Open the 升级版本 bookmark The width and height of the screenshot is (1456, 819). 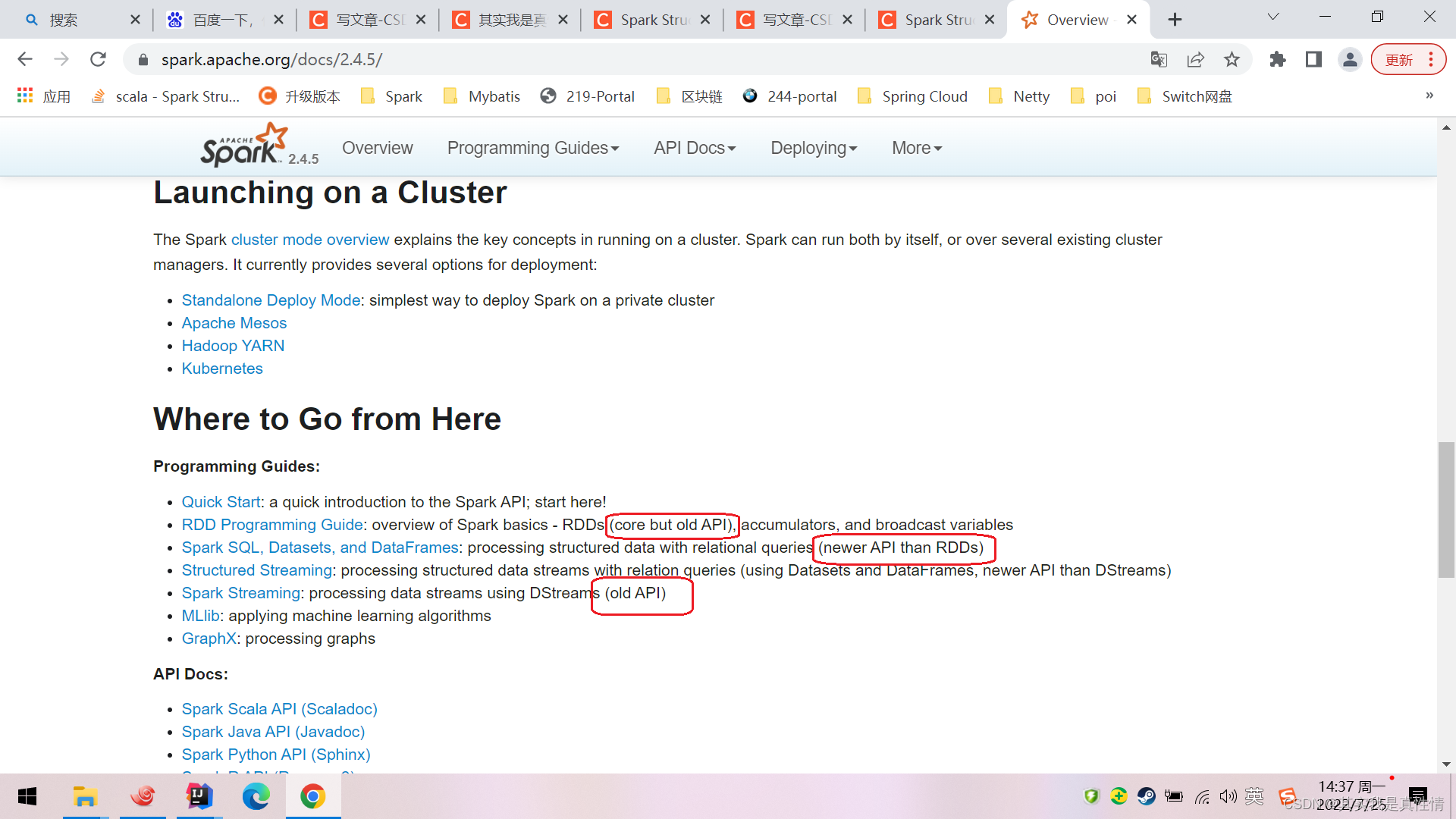click(x=300, y=96)
